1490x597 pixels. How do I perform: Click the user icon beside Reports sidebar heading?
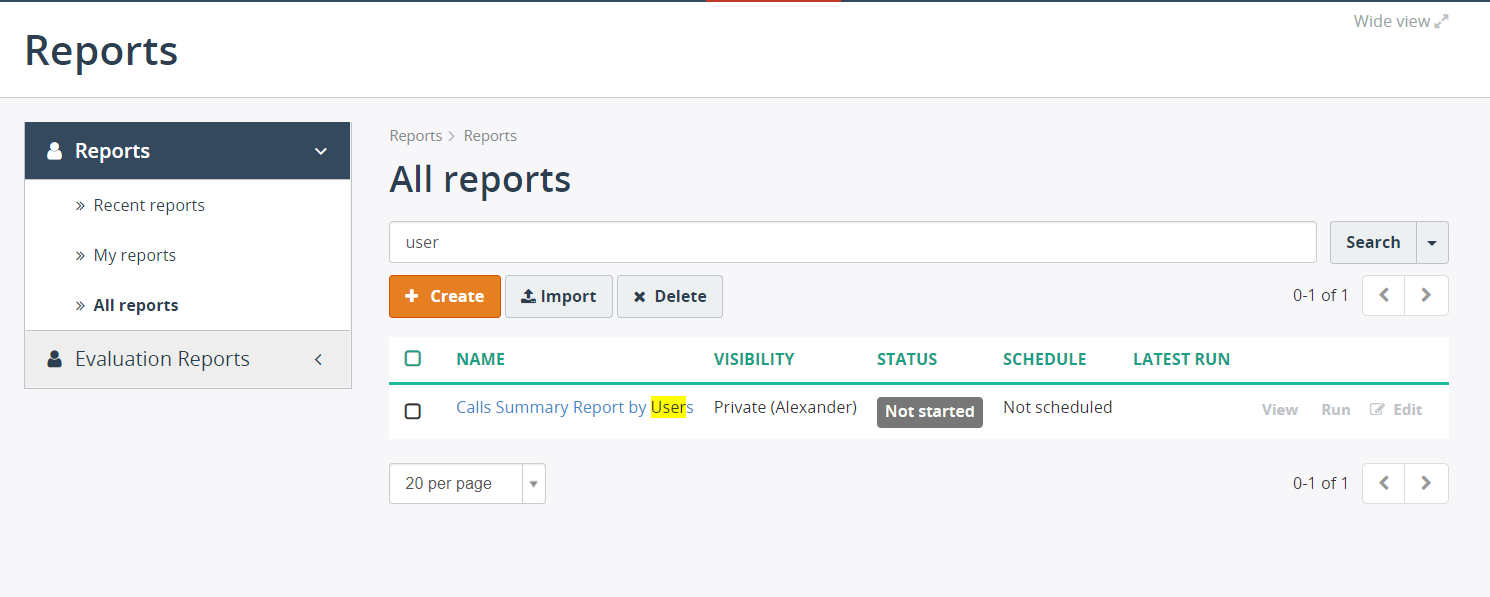point(55,151)
